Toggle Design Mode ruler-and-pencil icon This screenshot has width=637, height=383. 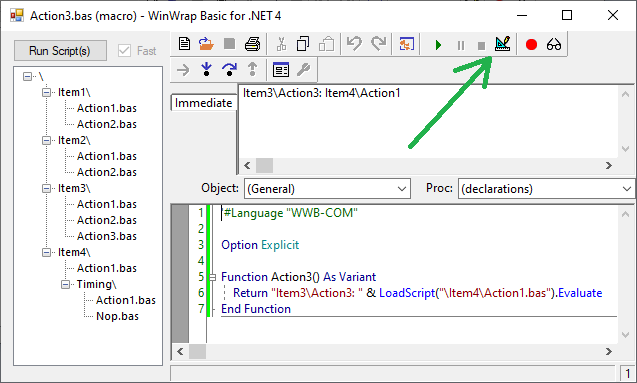click(x=503, y=44)
